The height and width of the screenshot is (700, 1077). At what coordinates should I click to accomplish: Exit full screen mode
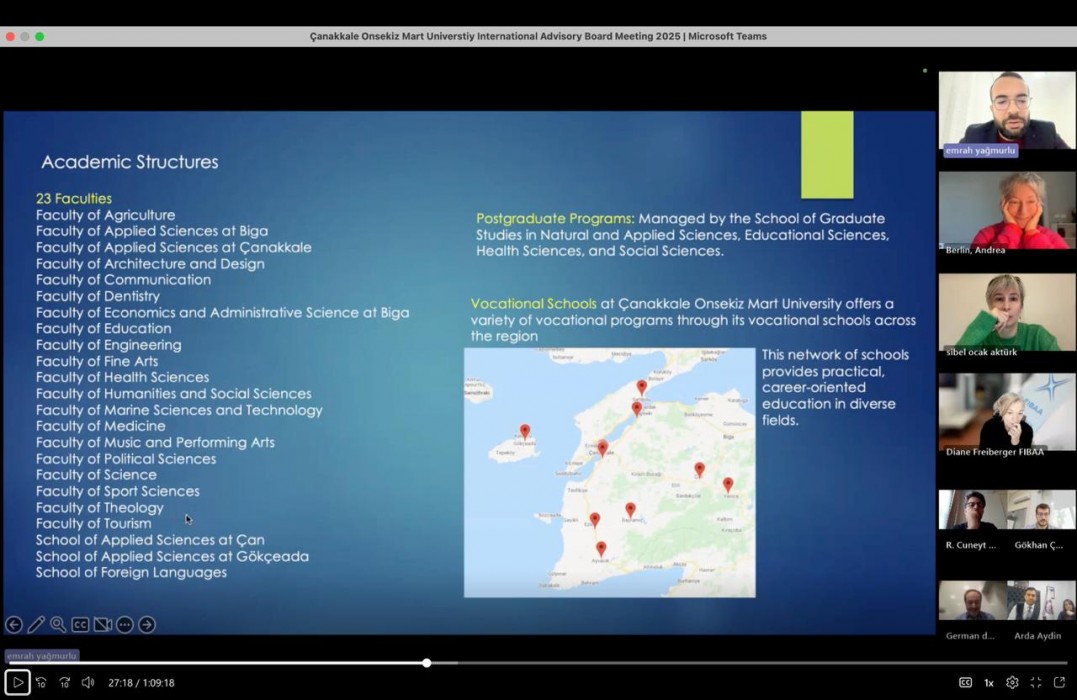click(1036, 682)
